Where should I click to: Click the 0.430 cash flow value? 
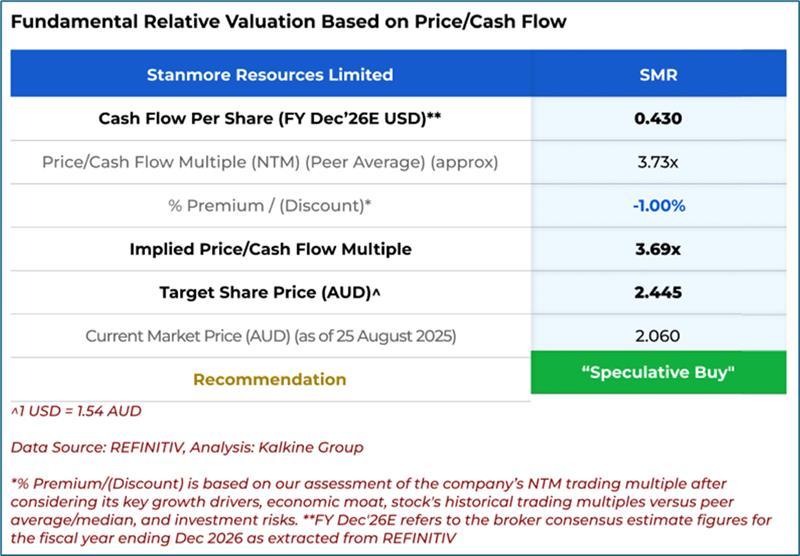(658, 118)
